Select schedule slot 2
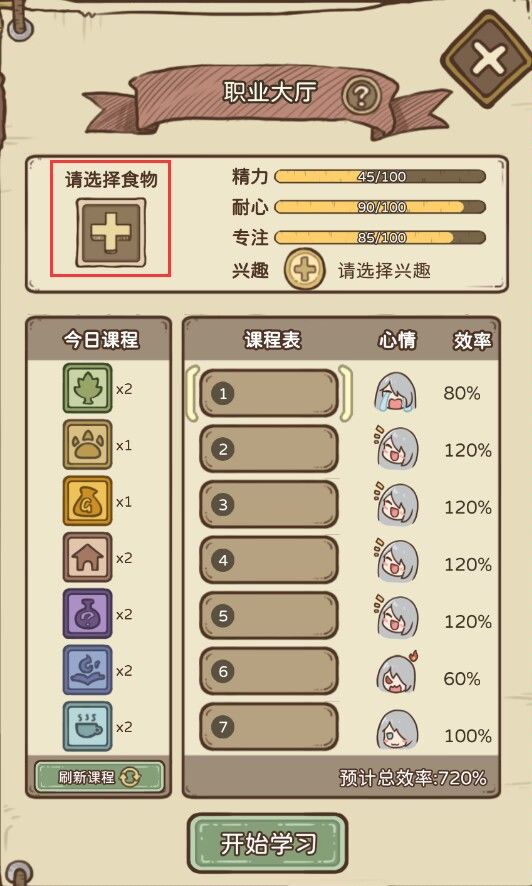Screen dimensions: 532x886 pyautogui.click(x=269, y=449)
